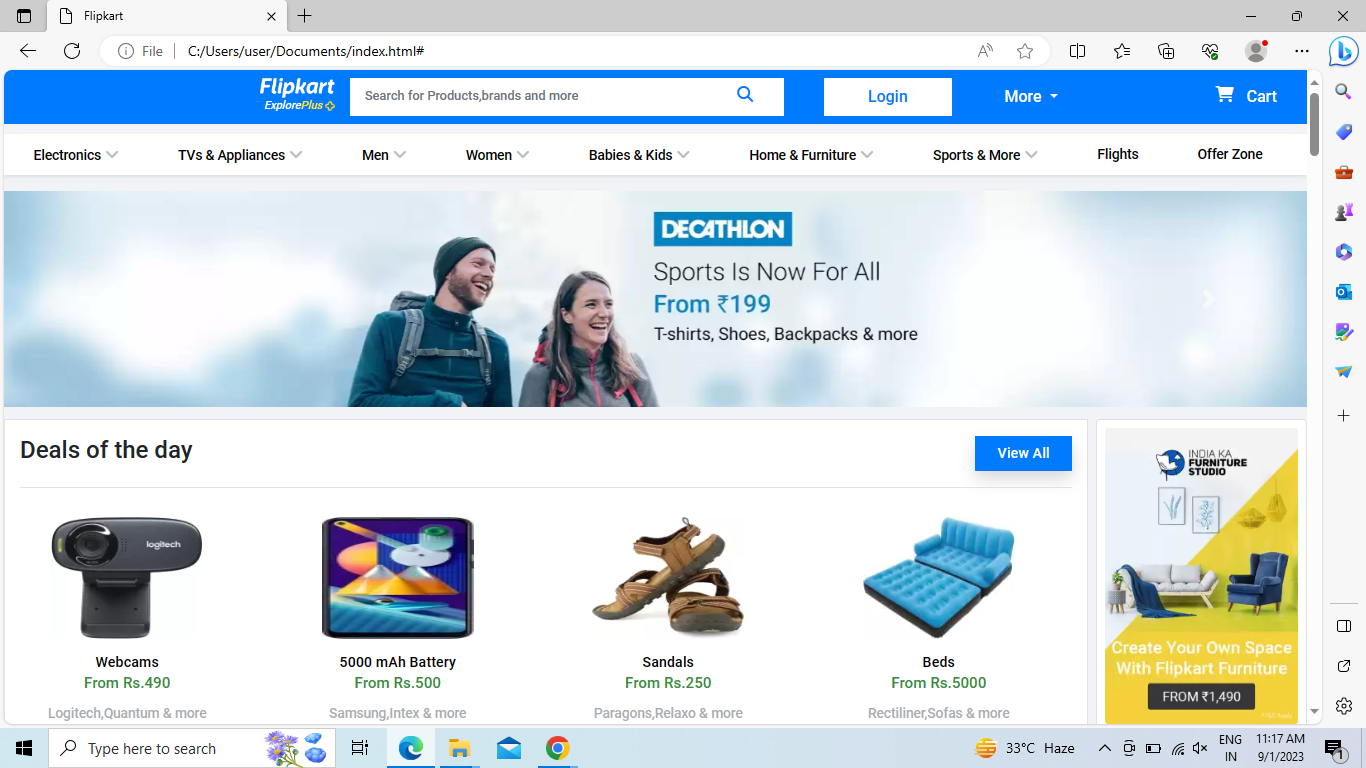
Task: Open split screen icon in browser toolbar
Action: pos(1077,51)
